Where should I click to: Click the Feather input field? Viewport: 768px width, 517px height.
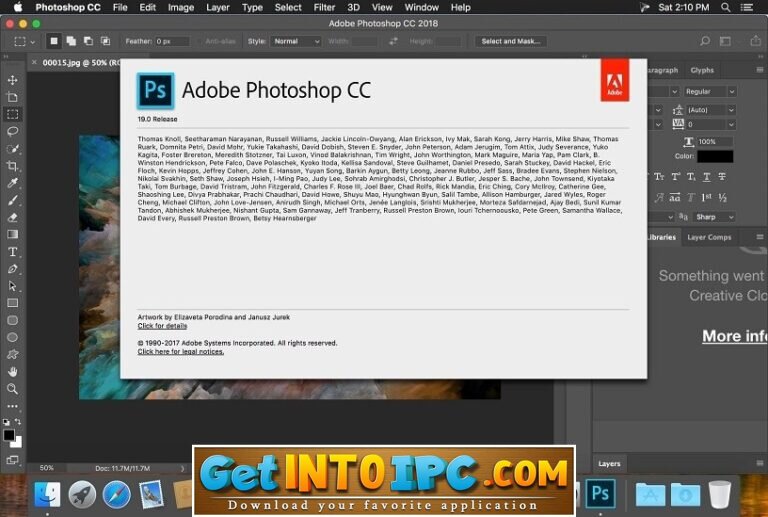coord(172,41)
